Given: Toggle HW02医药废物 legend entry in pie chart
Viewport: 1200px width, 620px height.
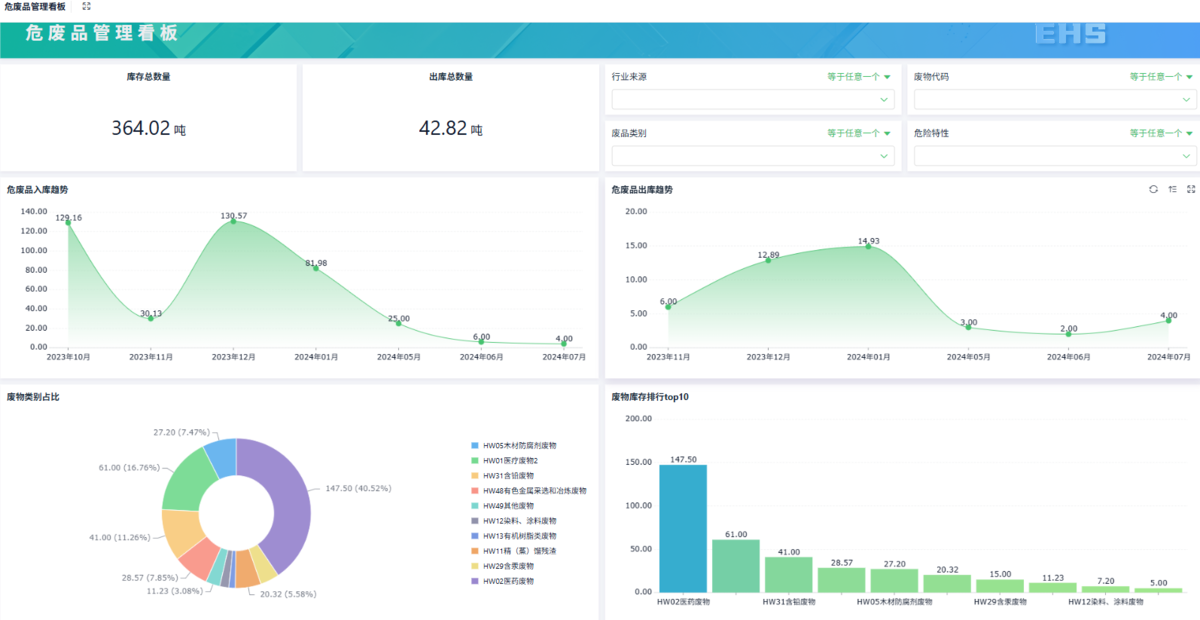Looking at the screenshot, I should click(503, 580).
